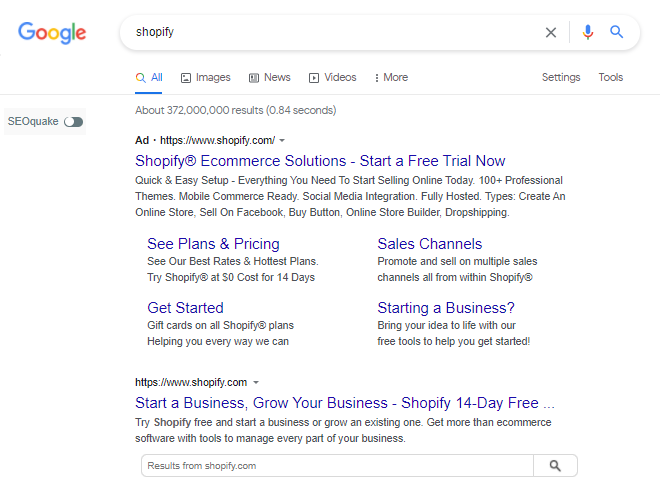Click the Videos icon in search tabs
The width and height of the screenshot is (660, 493).
pyautogui.click(x=314, y=78)
